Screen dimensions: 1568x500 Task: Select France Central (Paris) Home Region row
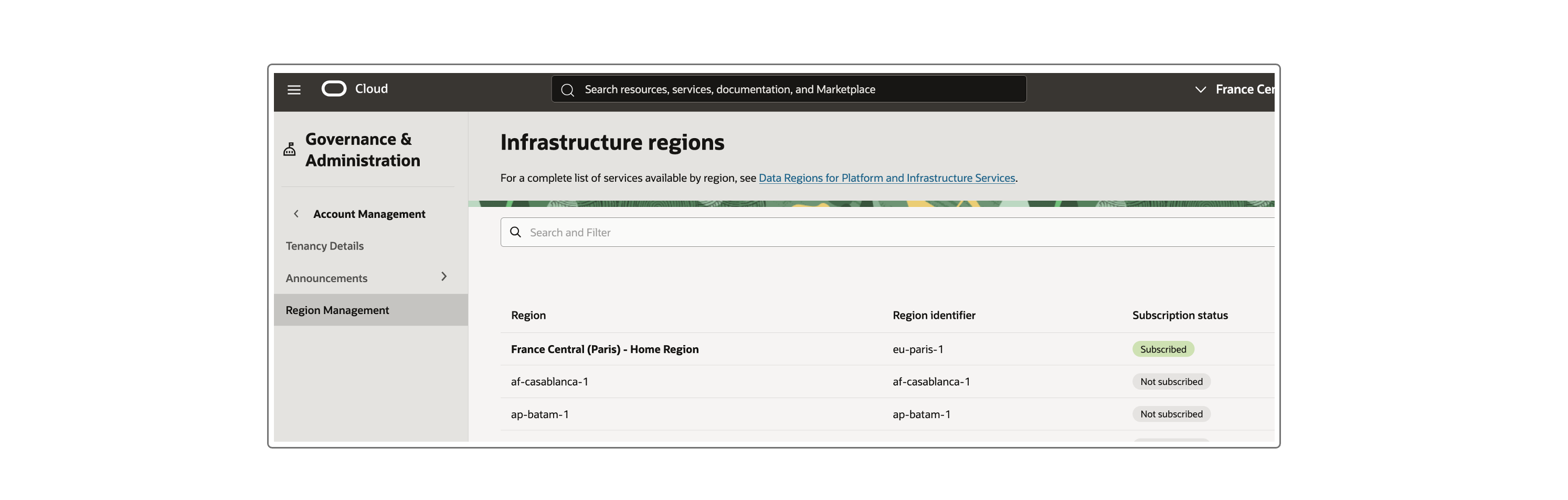(605, 350)
